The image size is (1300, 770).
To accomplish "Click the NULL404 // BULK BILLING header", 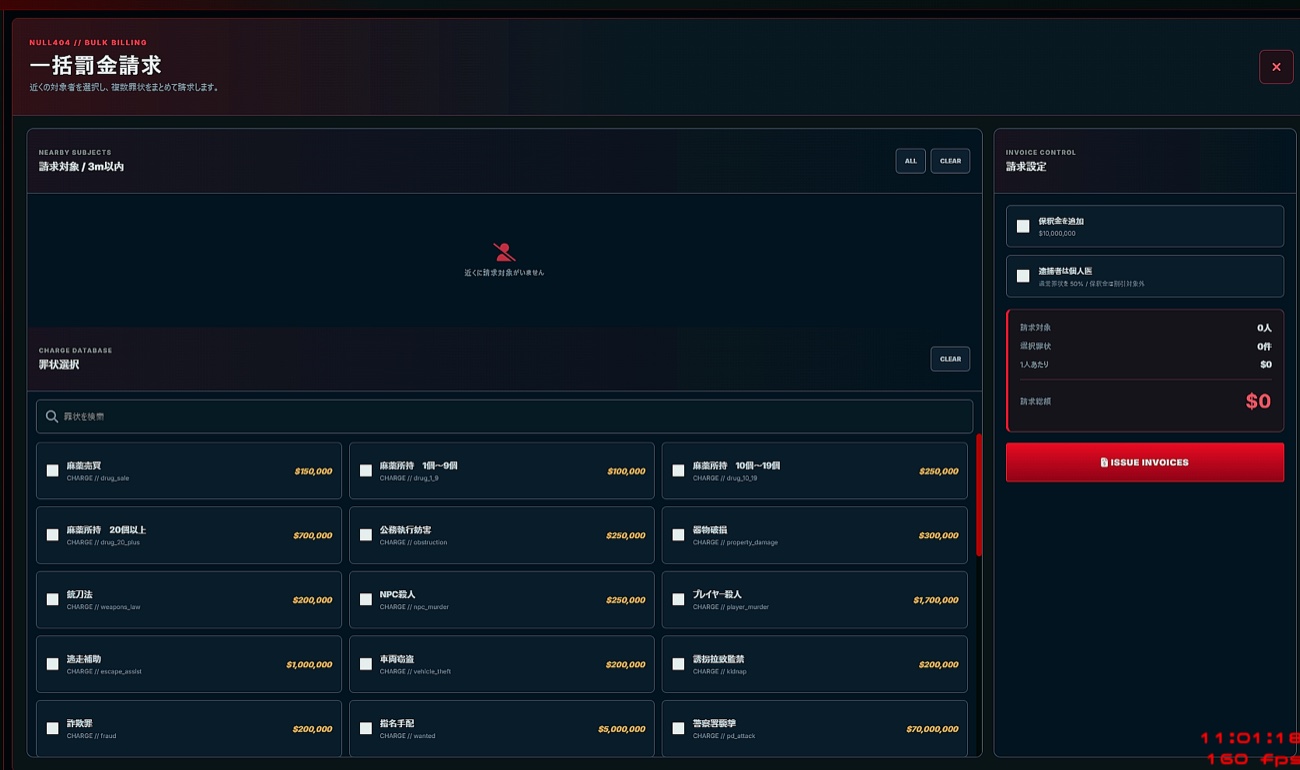I will pyautogui.click(x=88, y=43).
